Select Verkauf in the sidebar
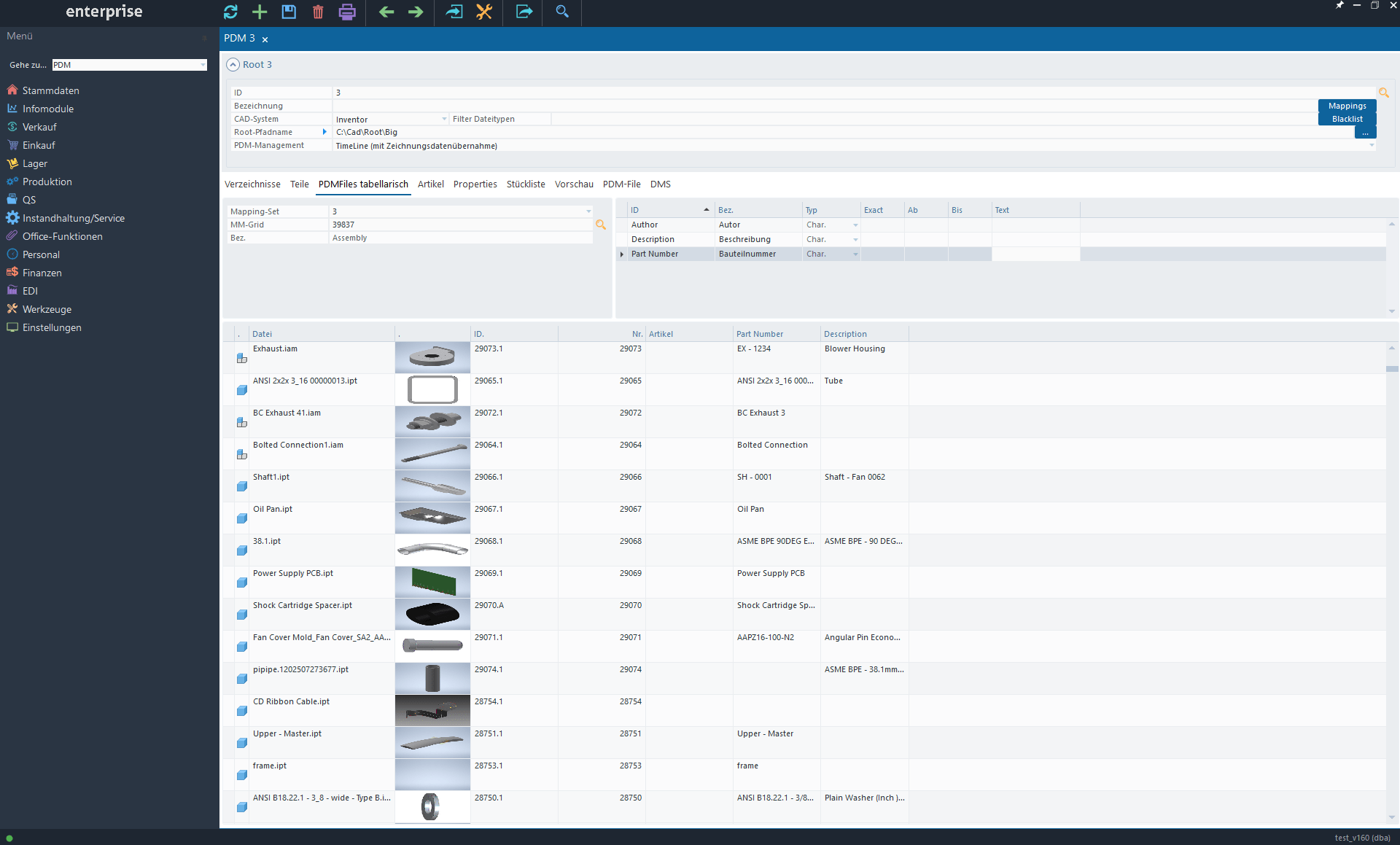This screenshot has height=845, width=1400. (x=39, y=127)
